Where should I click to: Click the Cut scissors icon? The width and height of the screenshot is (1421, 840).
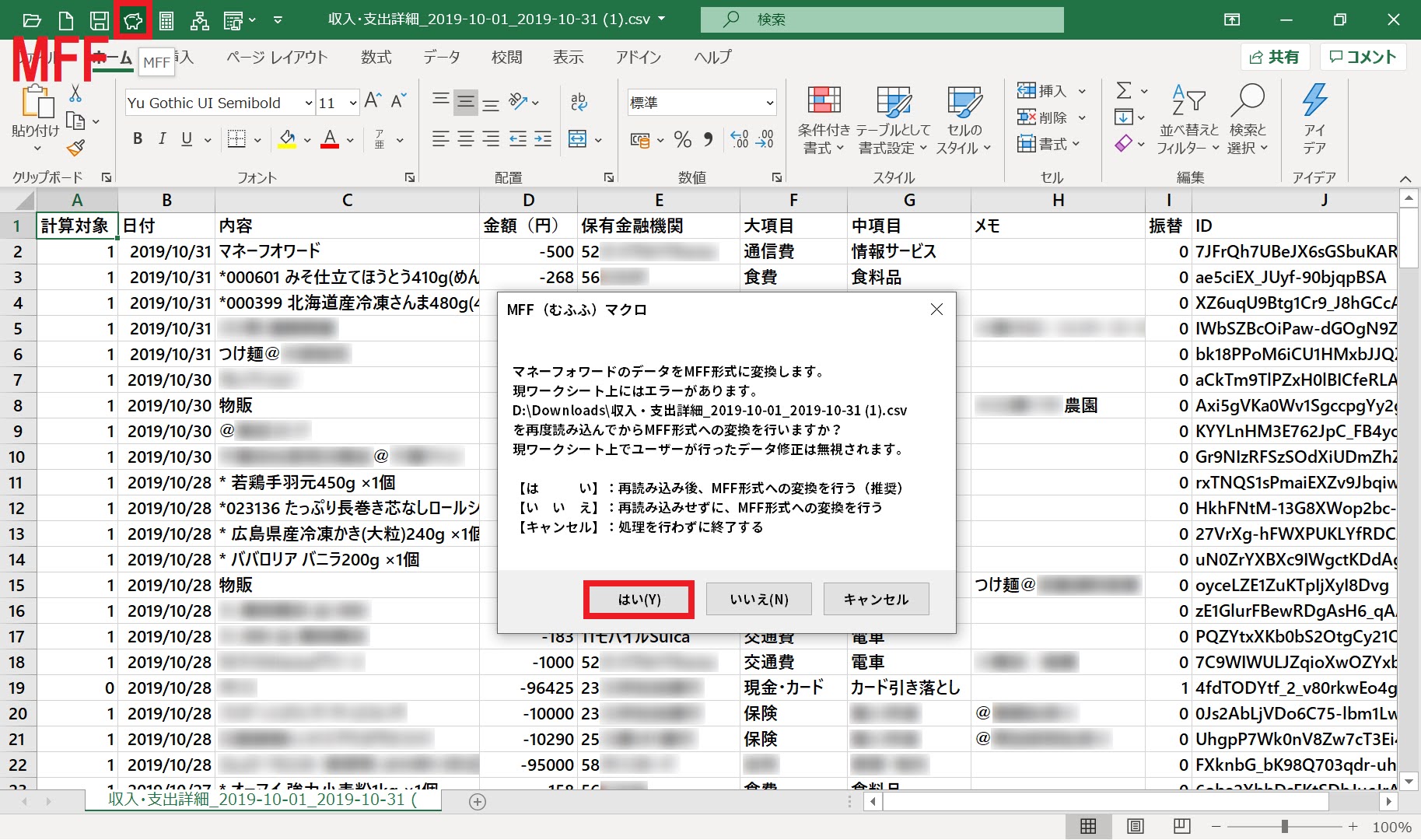pyautogui.click(x=75, y=93)
